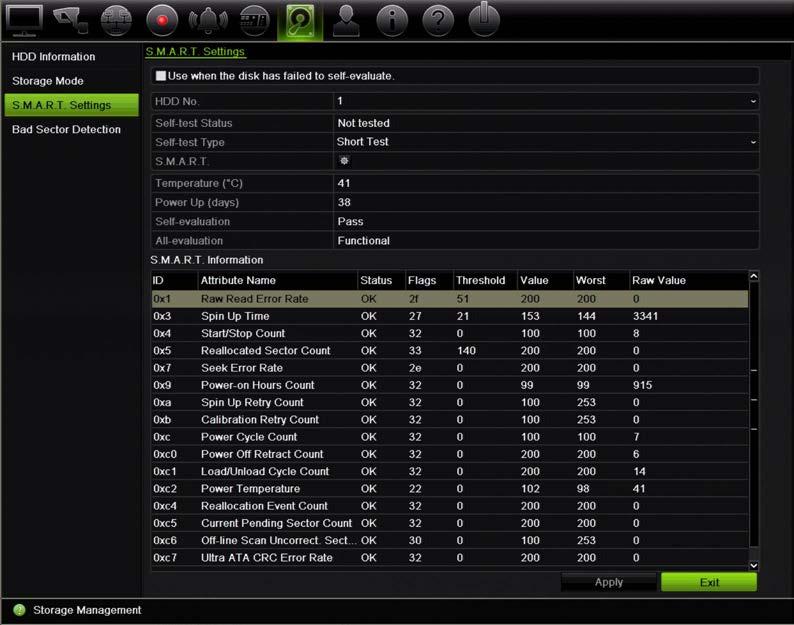794x625 pixels.
Task: Click the Power Up days value 38
Action: pyautogui.click(x=344, y=203)
